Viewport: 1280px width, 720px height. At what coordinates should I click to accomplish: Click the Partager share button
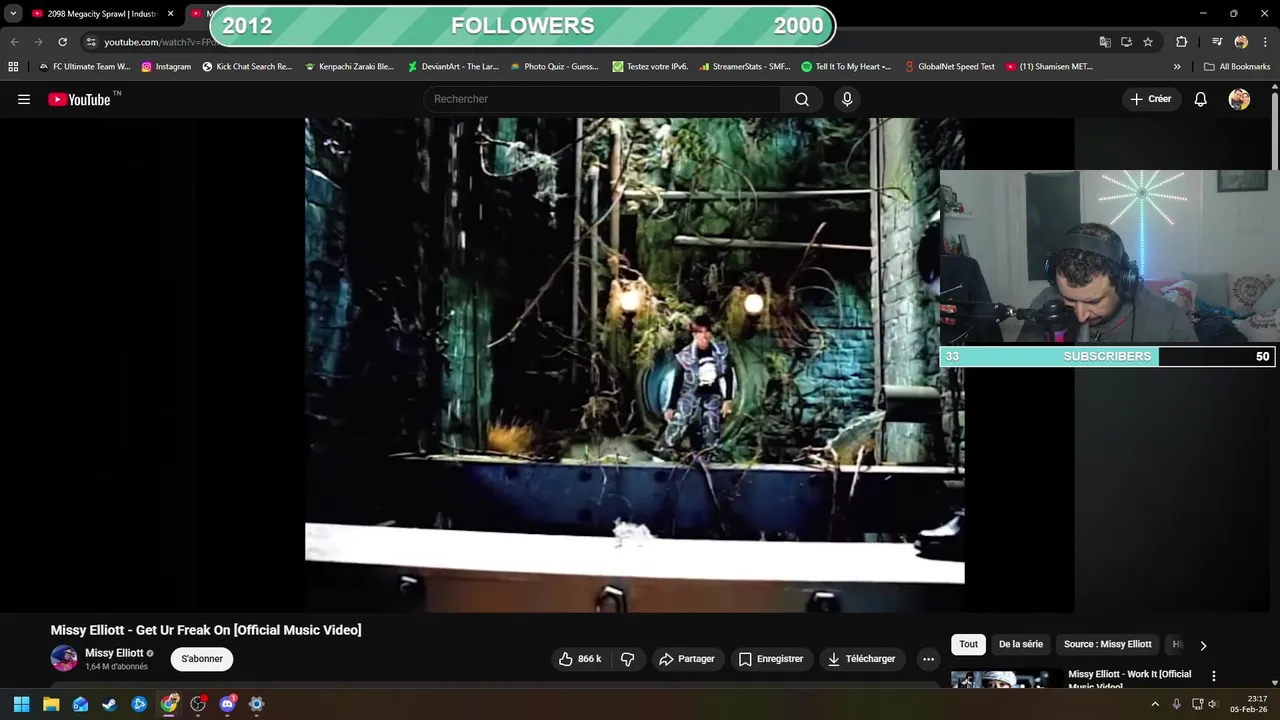(x=687, y=659)
